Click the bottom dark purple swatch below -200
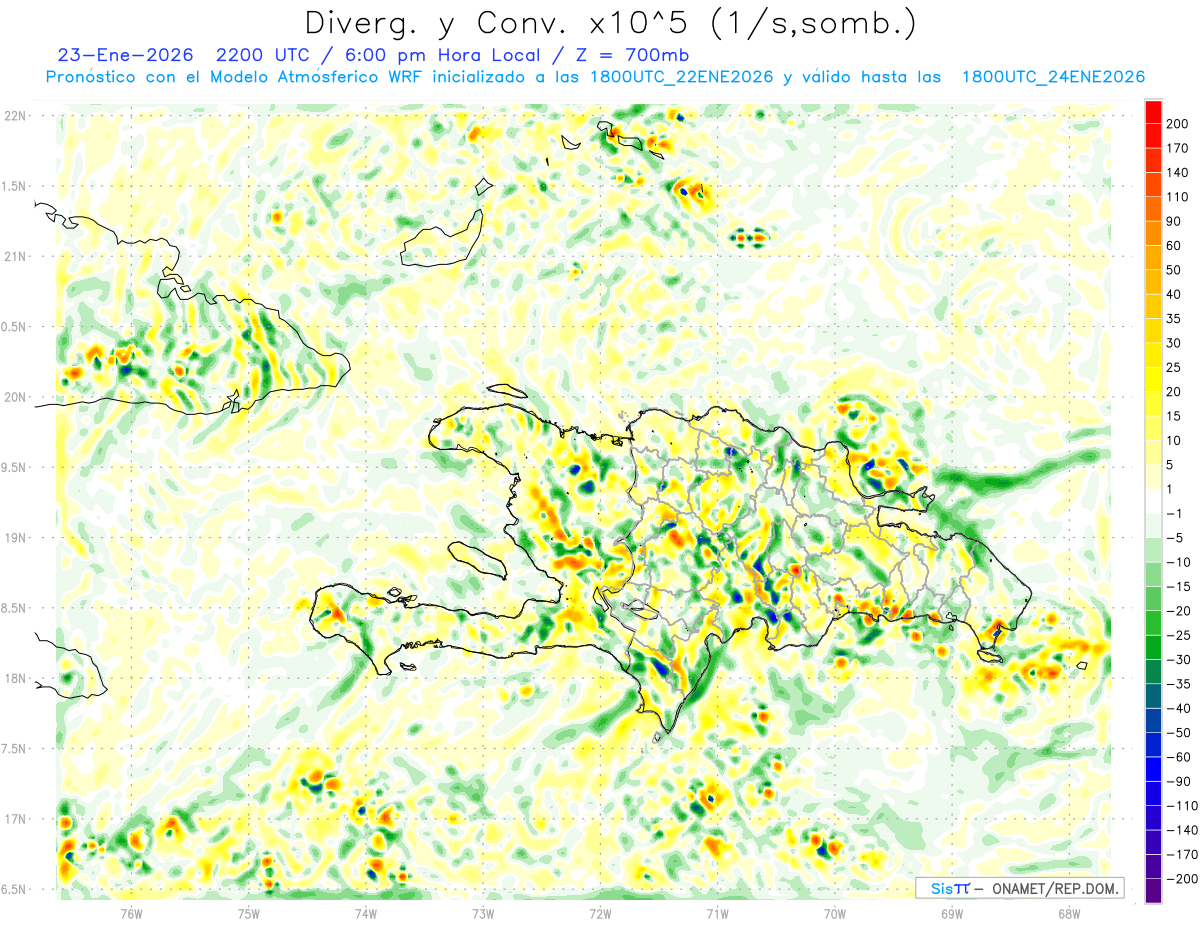 tap(1153, 891)
